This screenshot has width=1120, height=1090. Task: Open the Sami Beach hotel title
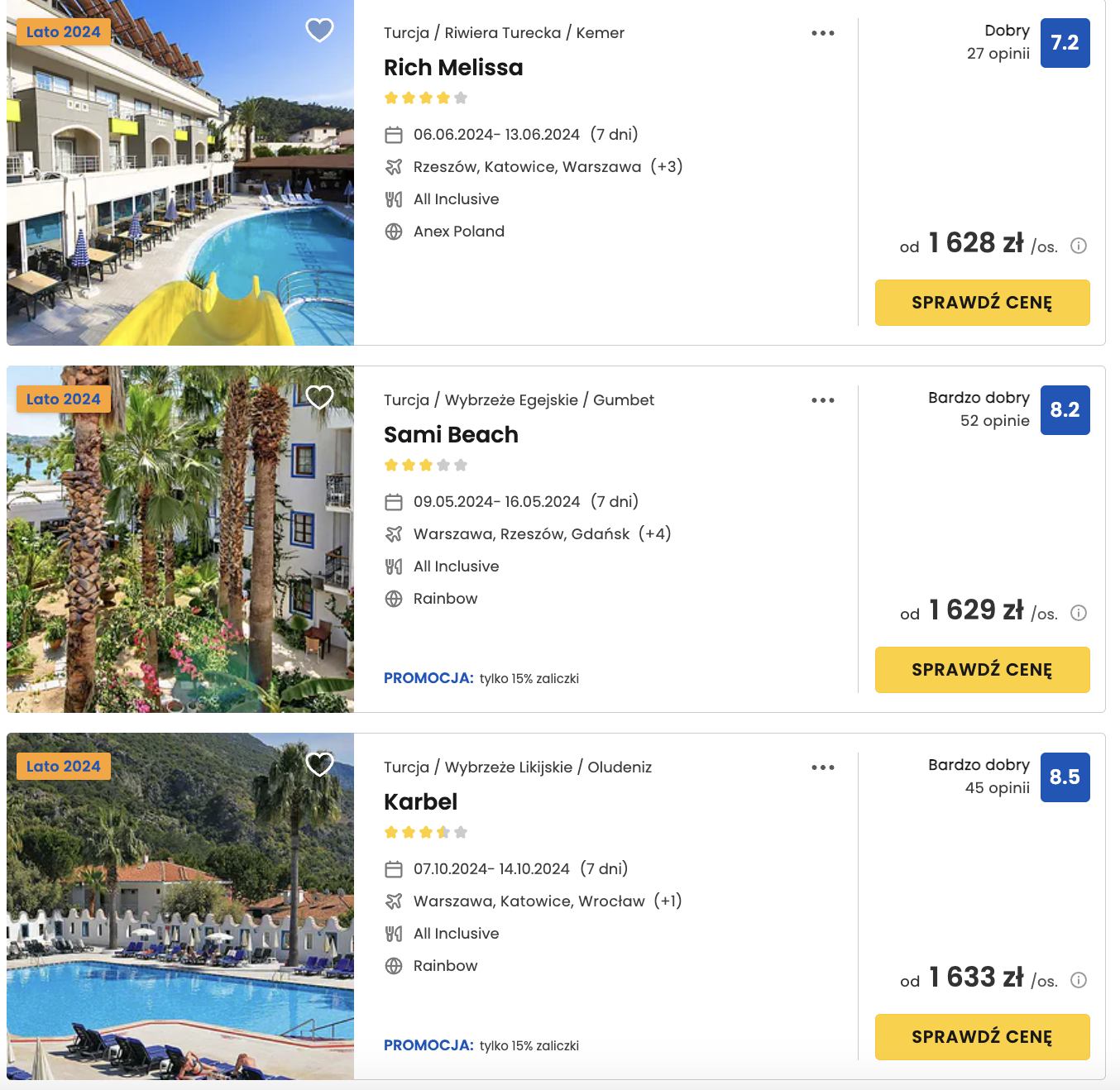tap(451, 435)
